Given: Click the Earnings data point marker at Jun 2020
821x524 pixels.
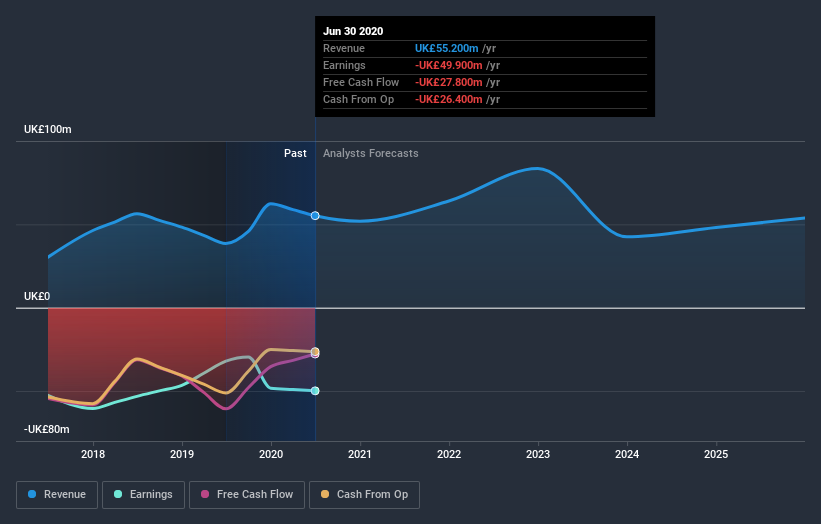Looking at the screenshot, I should pos(315,391).
